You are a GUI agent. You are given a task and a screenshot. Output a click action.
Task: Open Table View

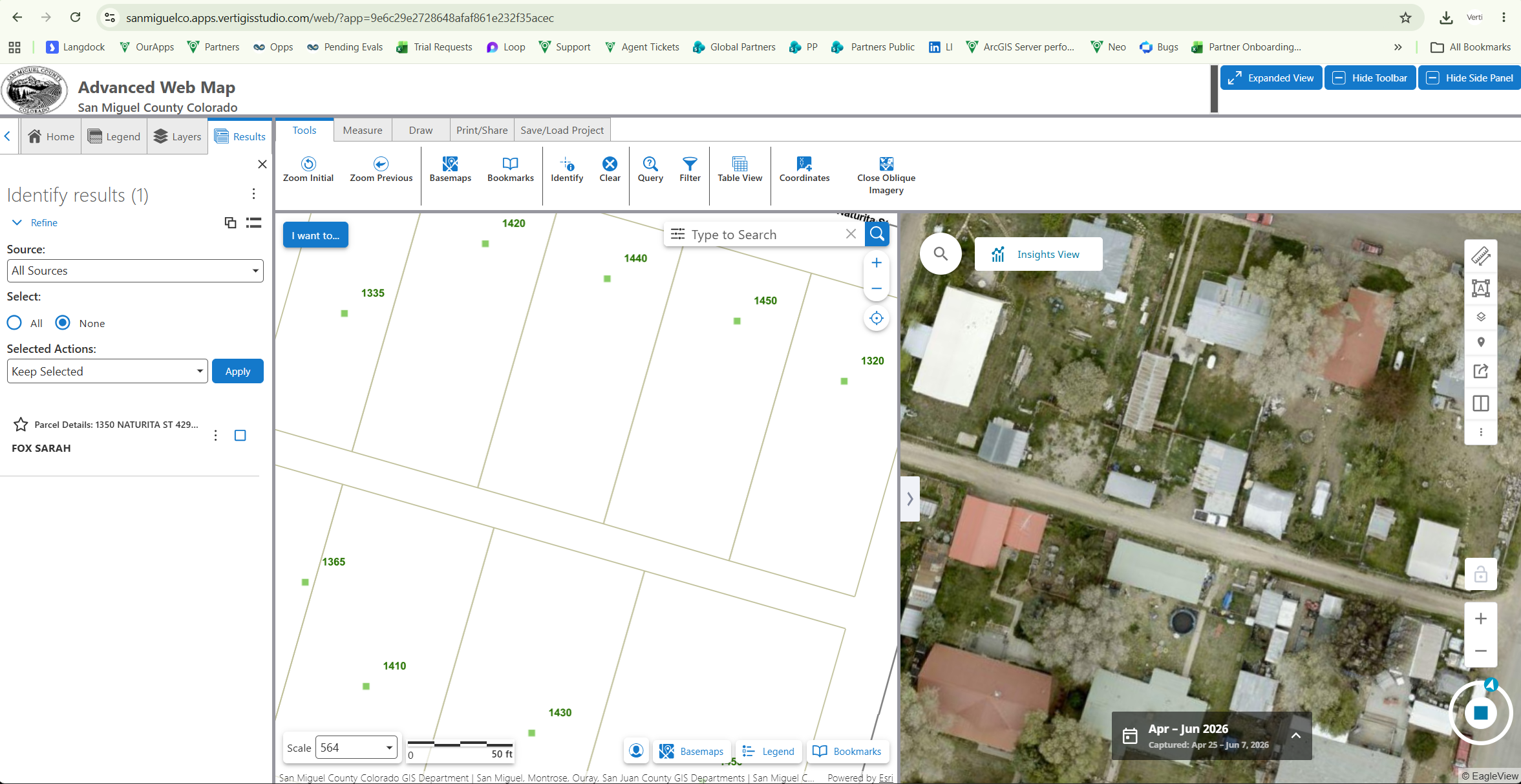(x=739, y=170)
